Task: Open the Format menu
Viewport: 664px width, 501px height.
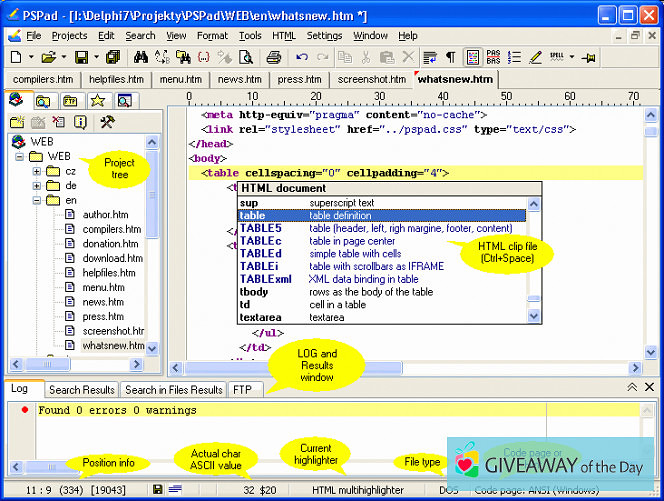Action: click(x=212, y=36)
